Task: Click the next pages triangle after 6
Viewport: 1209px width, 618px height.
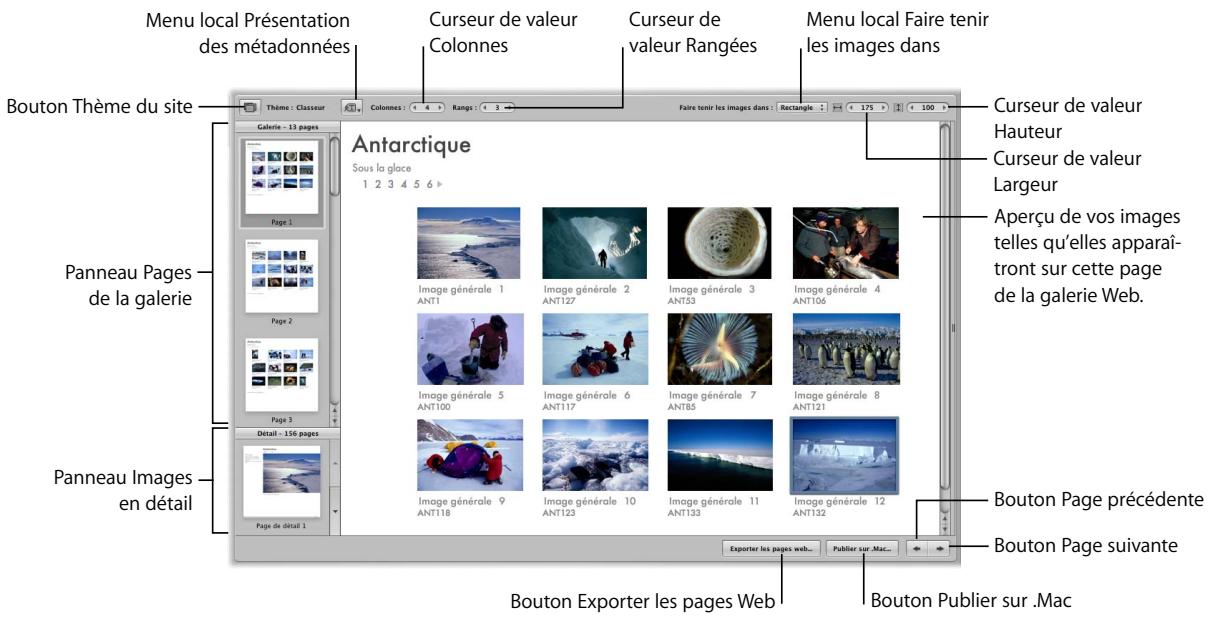Action: 439,184
